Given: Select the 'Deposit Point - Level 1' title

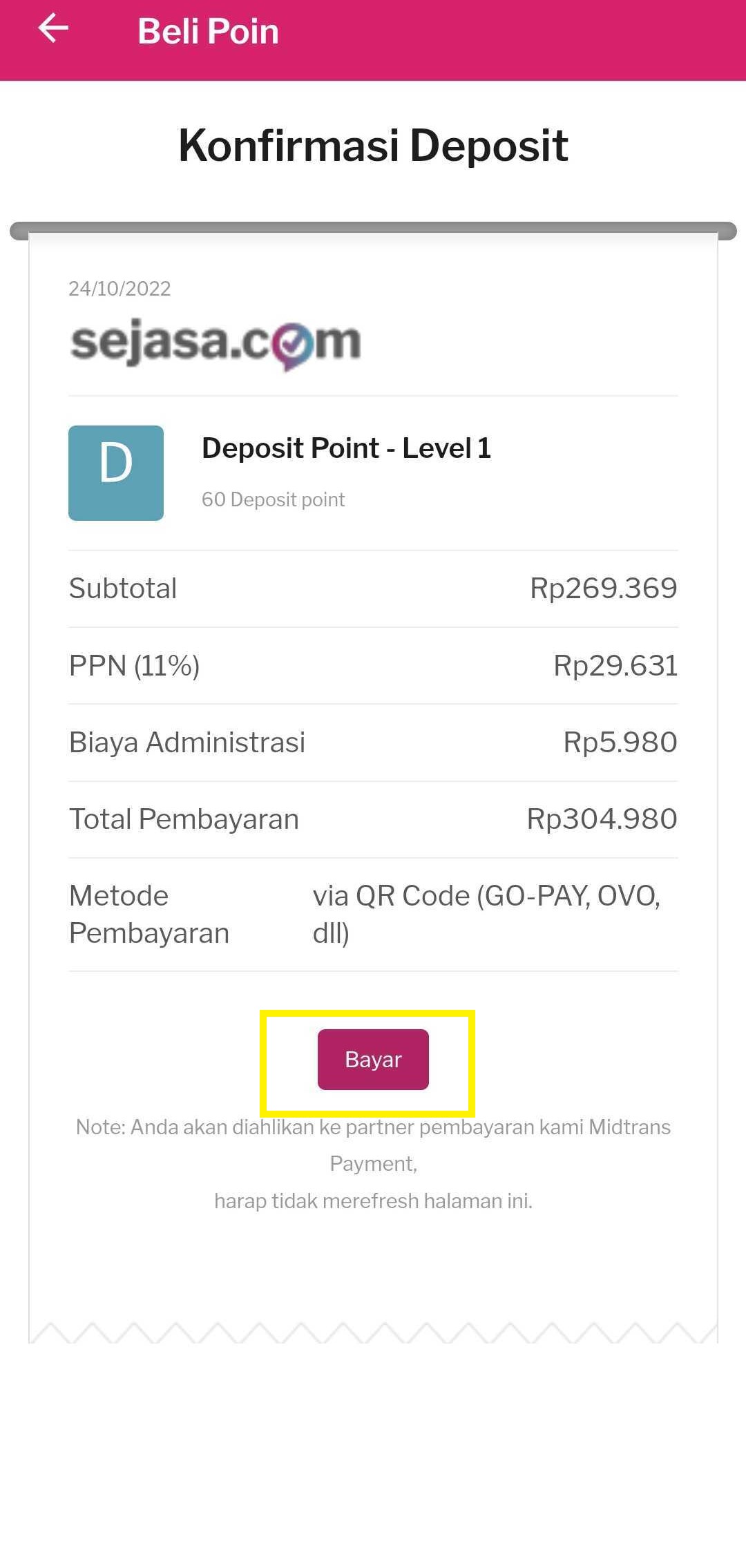Looking at the screenshot, I should 346,448.
